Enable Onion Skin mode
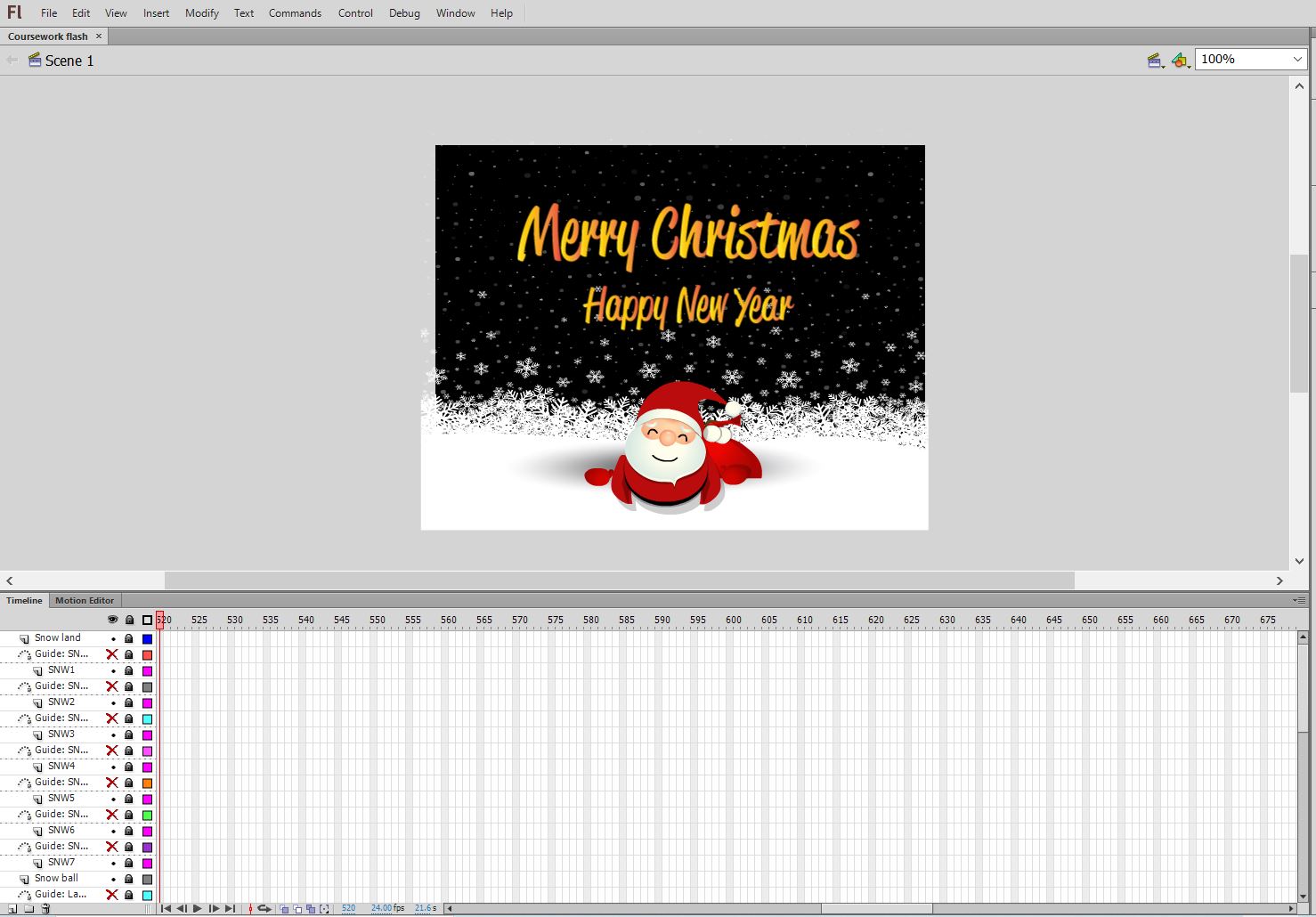Viewport: 1316px width, 917px height. click(283, 908)
